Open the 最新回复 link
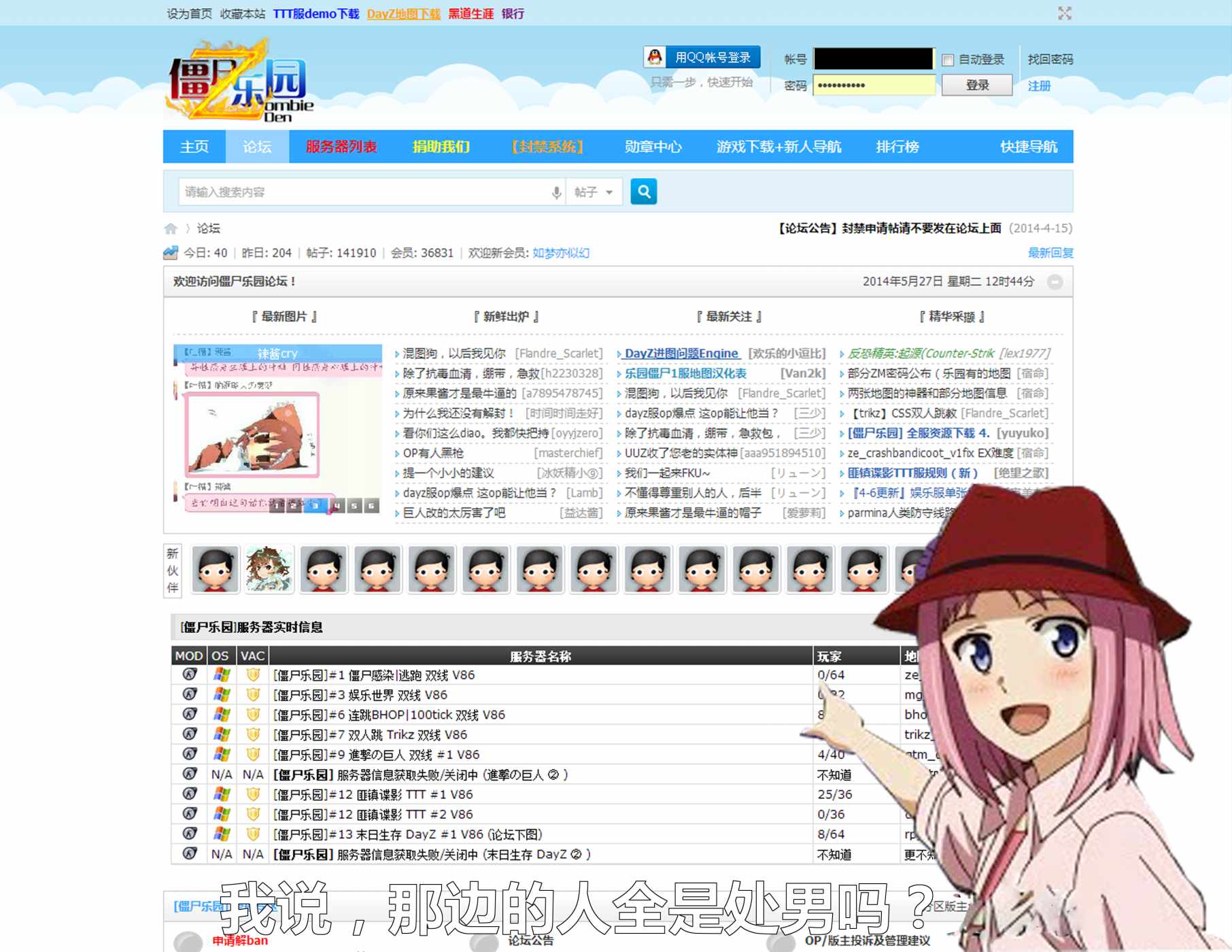The image size is (1232, 952). click(1050, 253)
